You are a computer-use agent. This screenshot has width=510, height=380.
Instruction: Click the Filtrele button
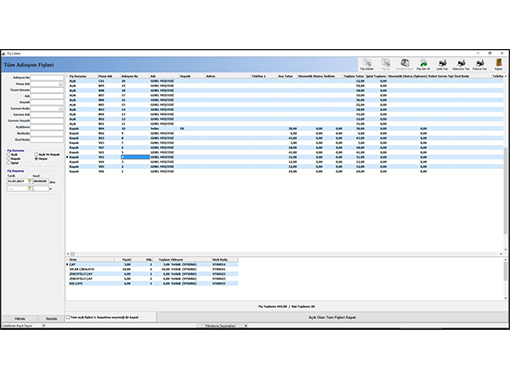[20, 319]
